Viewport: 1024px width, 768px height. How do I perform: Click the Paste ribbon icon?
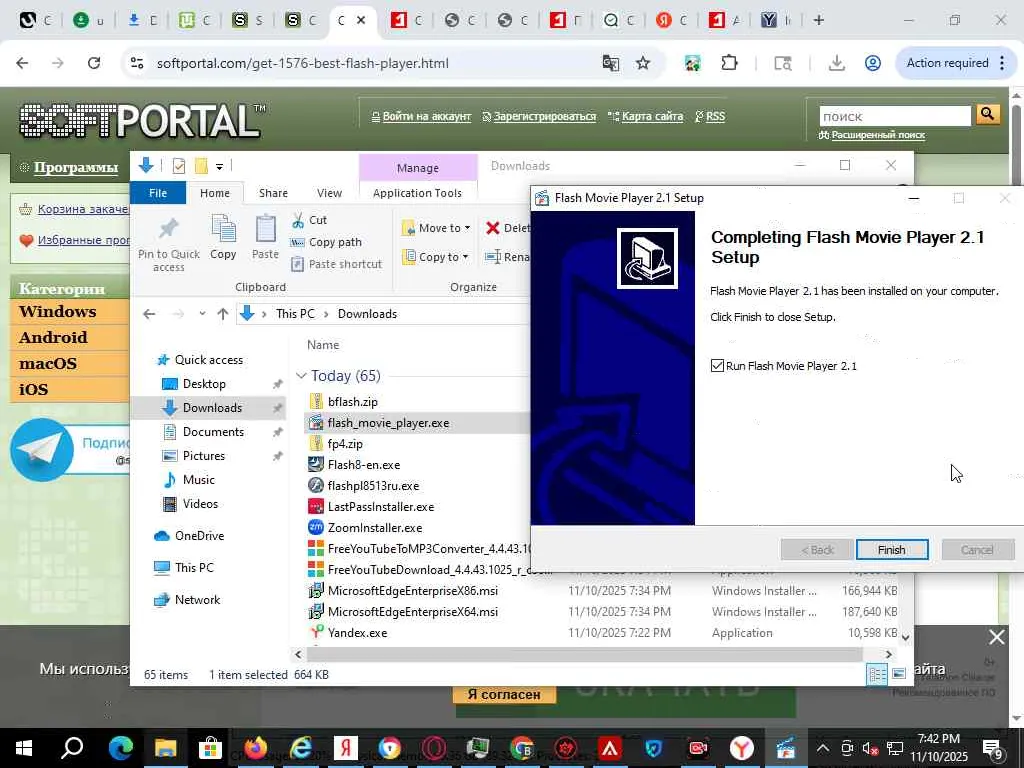coord(265,229)
